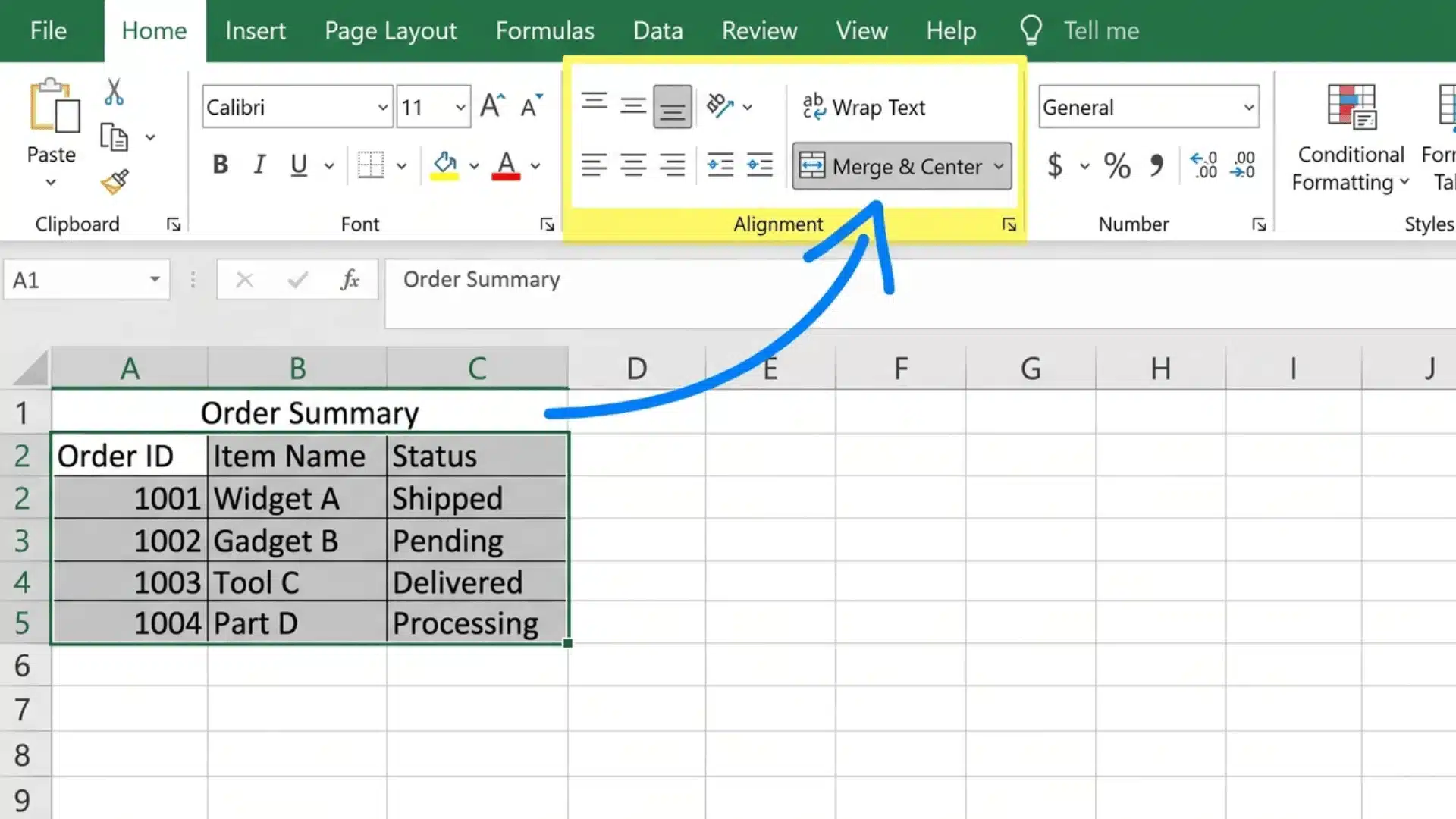Open Clipboard dialog launcher
The width and height of the screenshot is (1456, 819).
(174, 224)
